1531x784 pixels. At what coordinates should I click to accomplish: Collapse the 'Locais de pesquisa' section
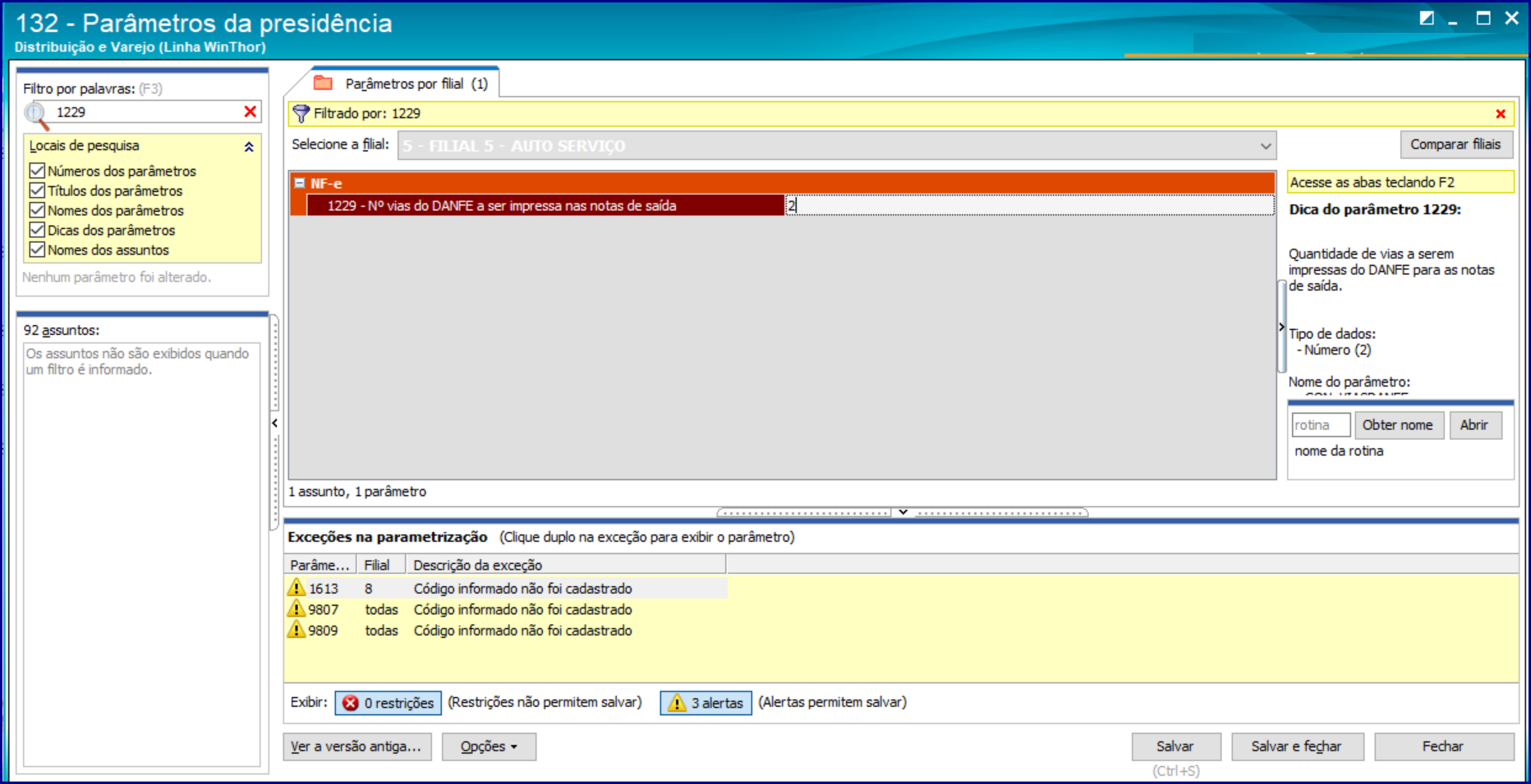pyautogui.click(x=249, y=147)
